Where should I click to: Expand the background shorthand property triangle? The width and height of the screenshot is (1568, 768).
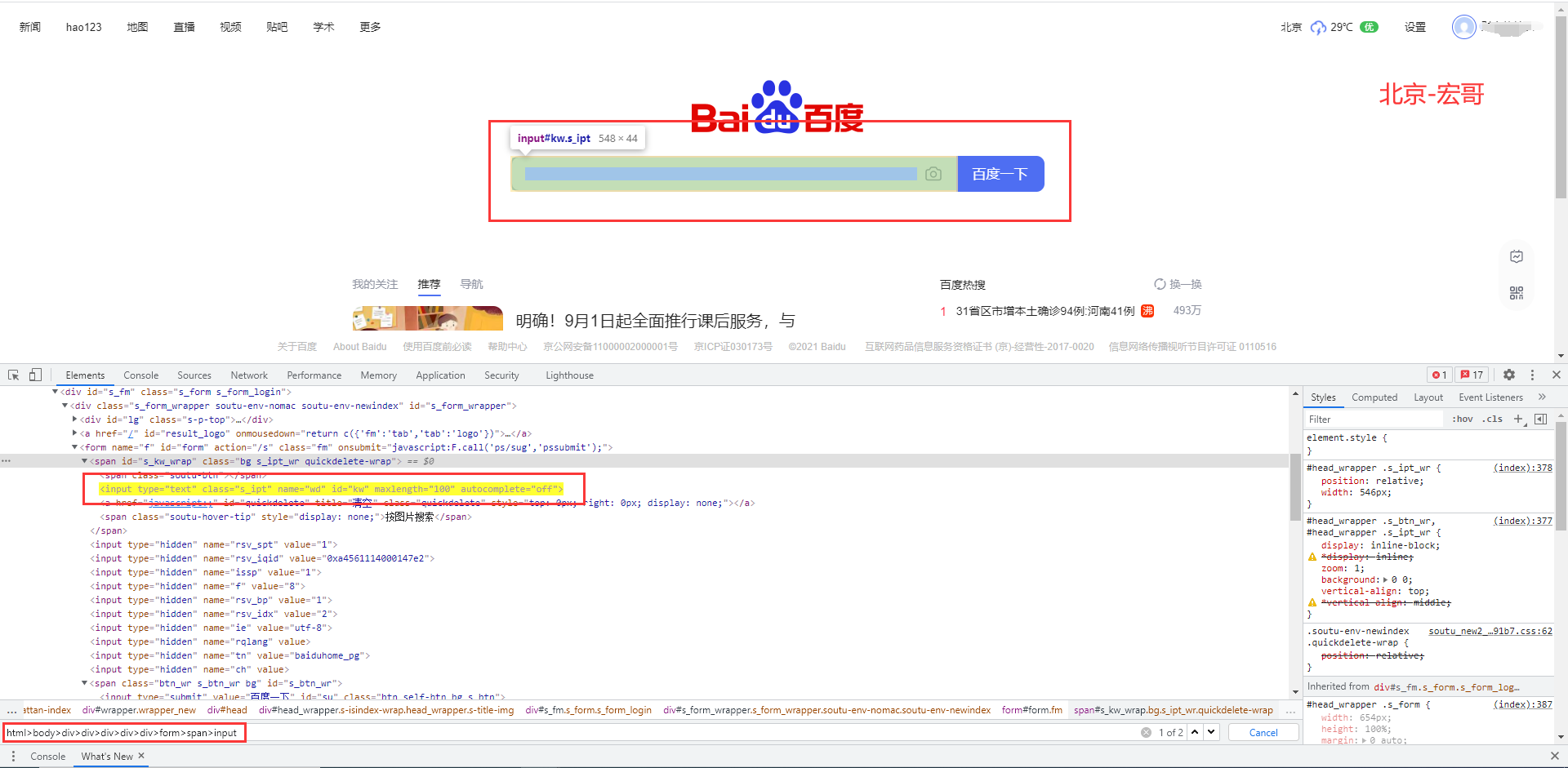1385,579
